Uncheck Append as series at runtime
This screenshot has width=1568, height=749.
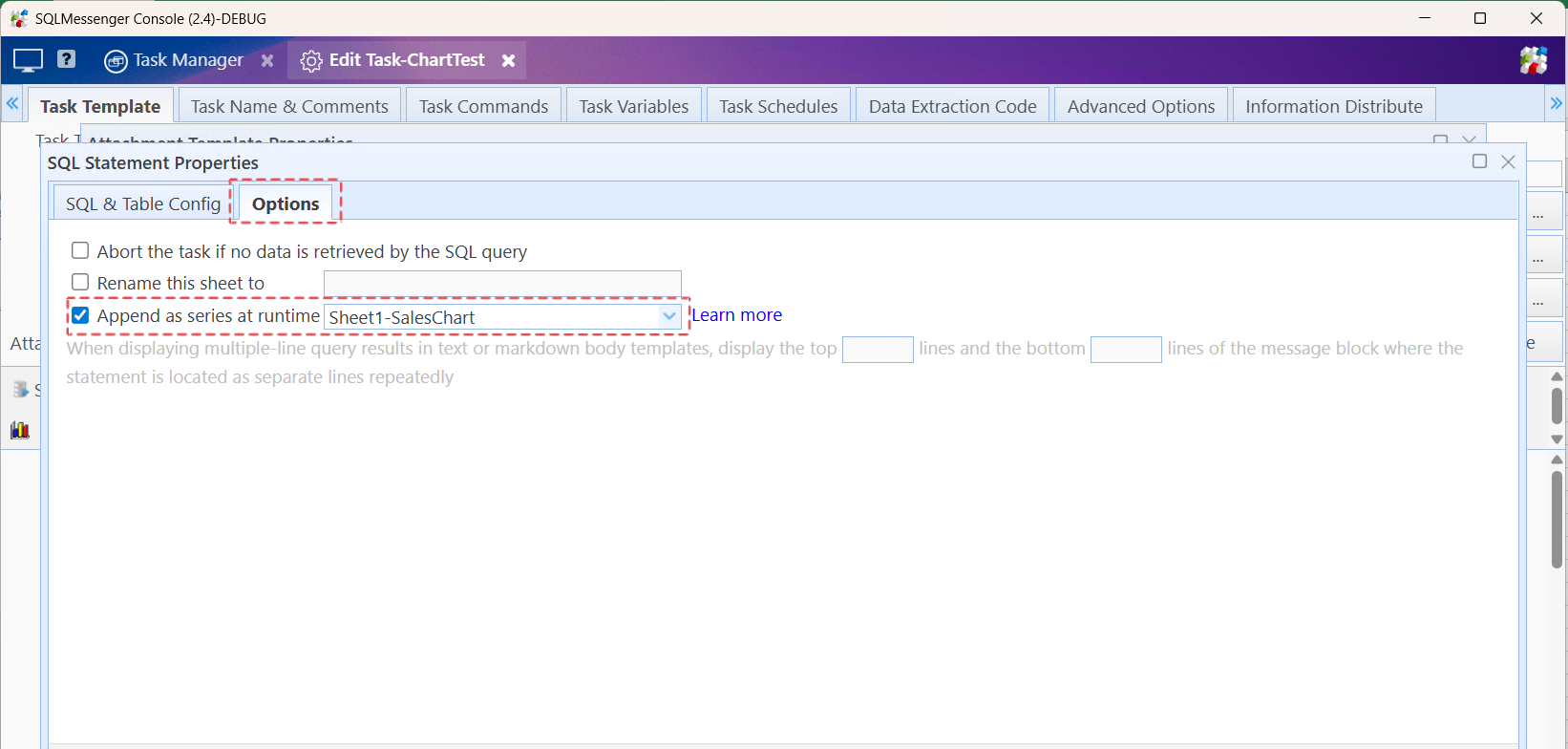80,315
